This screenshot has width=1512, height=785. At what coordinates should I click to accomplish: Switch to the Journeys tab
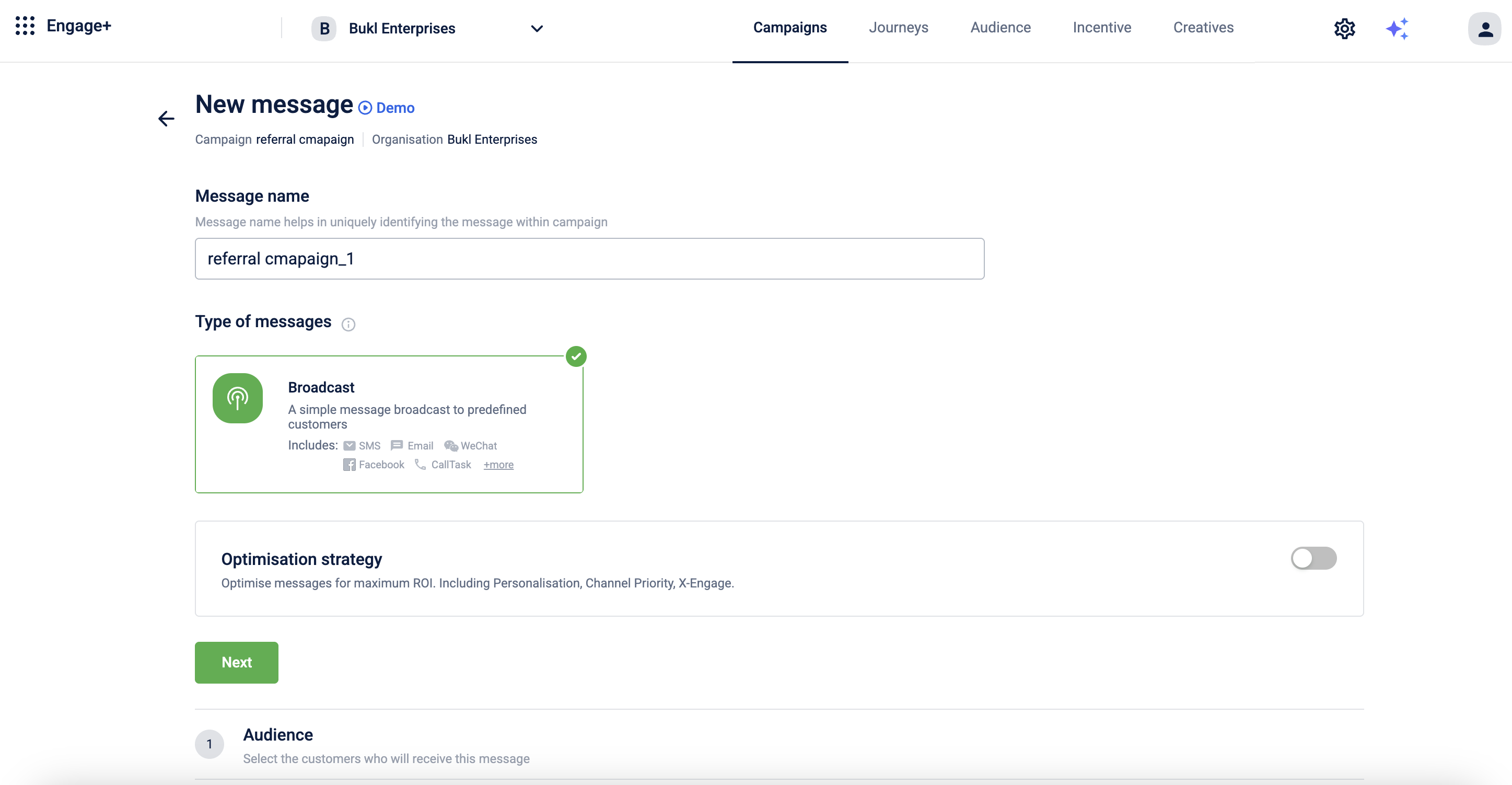click(898, 28)
